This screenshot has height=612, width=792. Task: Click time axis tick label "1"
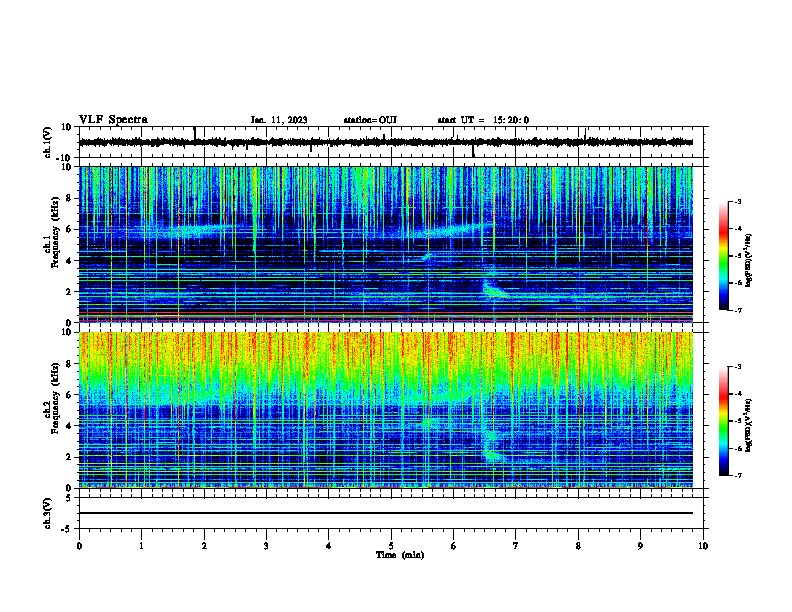click(141, 546)
